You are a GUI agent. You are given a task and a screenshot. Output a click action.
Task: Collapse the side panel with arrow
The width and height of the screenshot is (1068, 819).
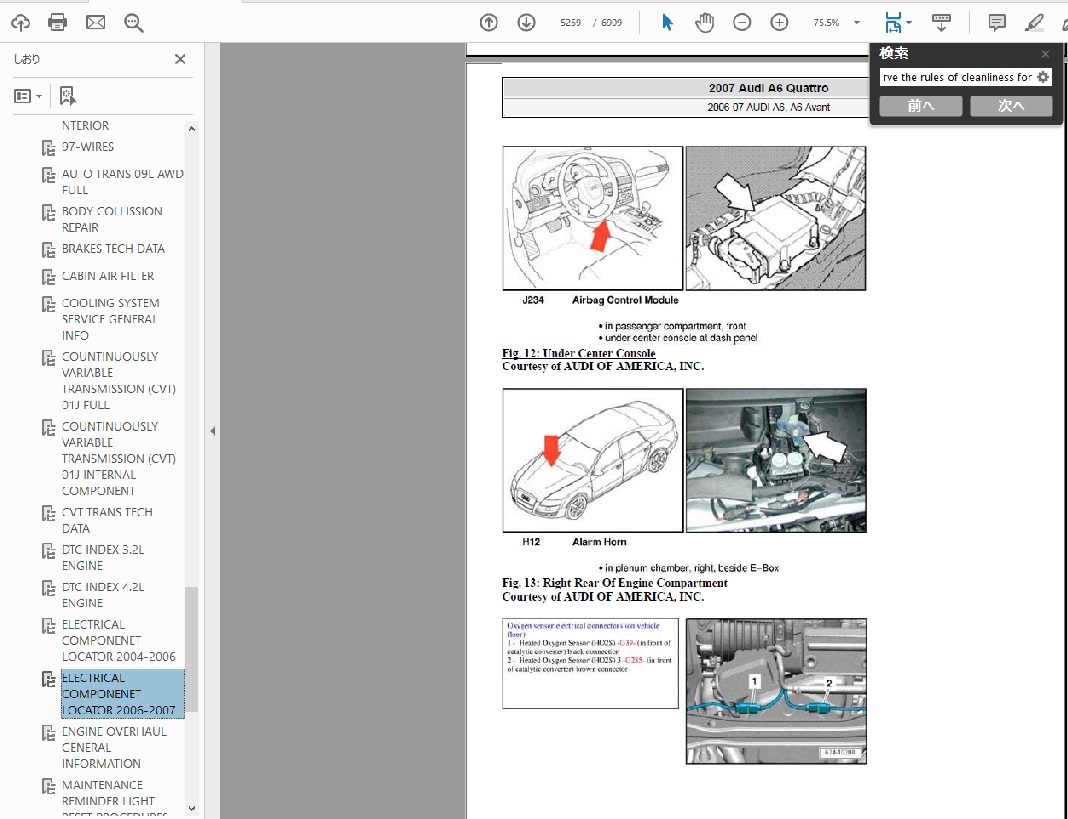coord(213,431)
